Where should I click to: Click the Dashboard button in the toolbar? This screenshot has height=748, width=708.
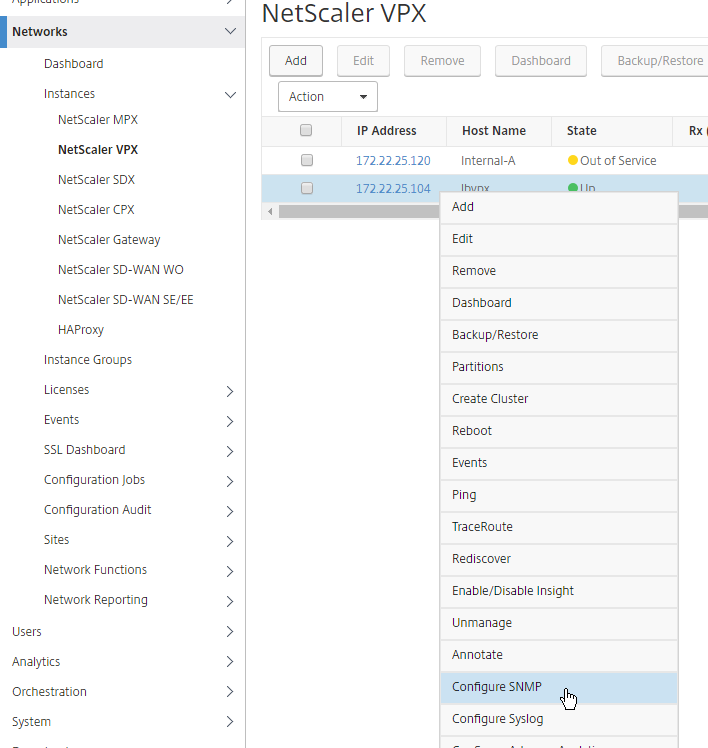541,61
